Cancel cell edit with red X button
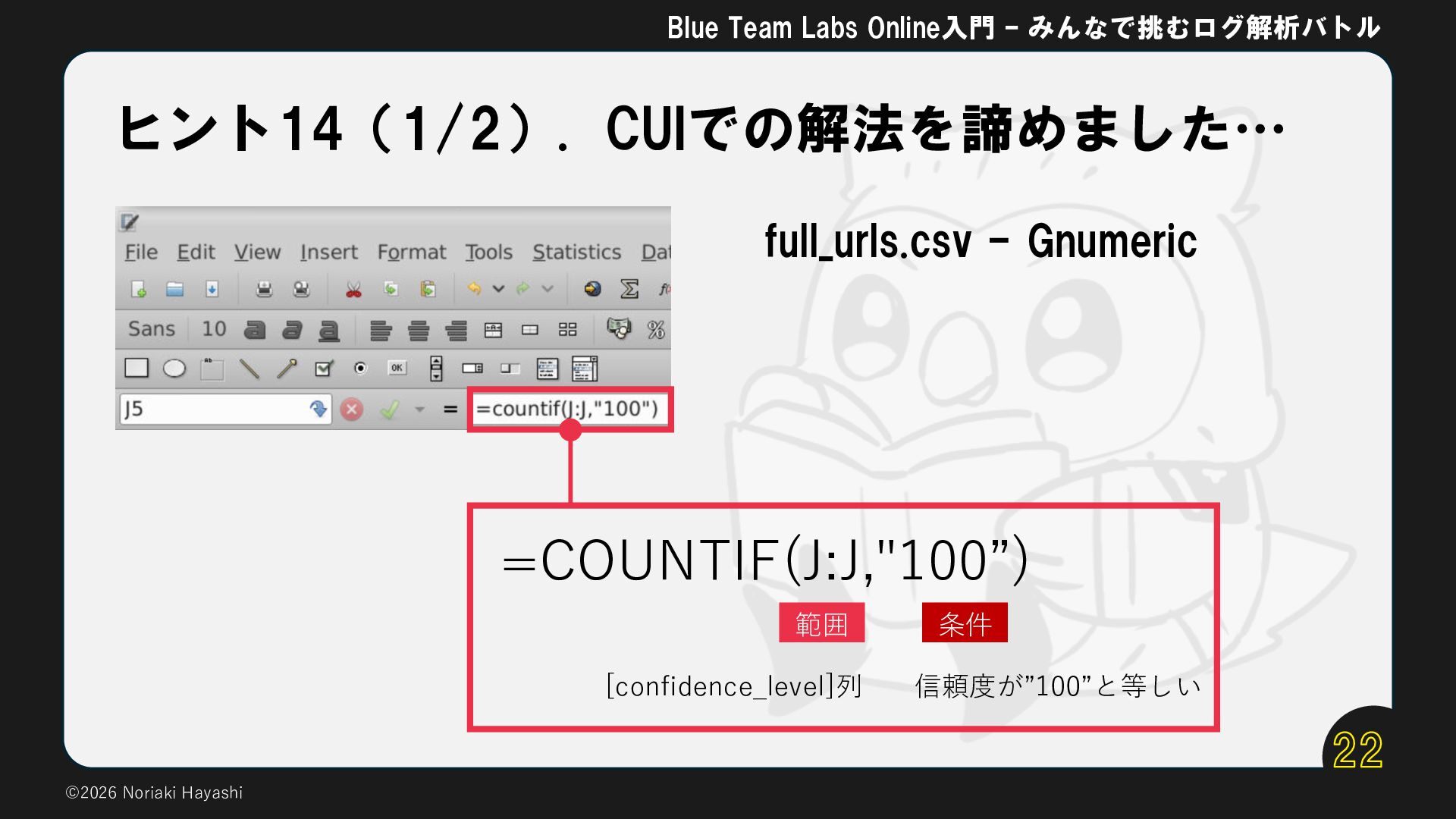Screen dimensions: 1456x819 (351, 409)
